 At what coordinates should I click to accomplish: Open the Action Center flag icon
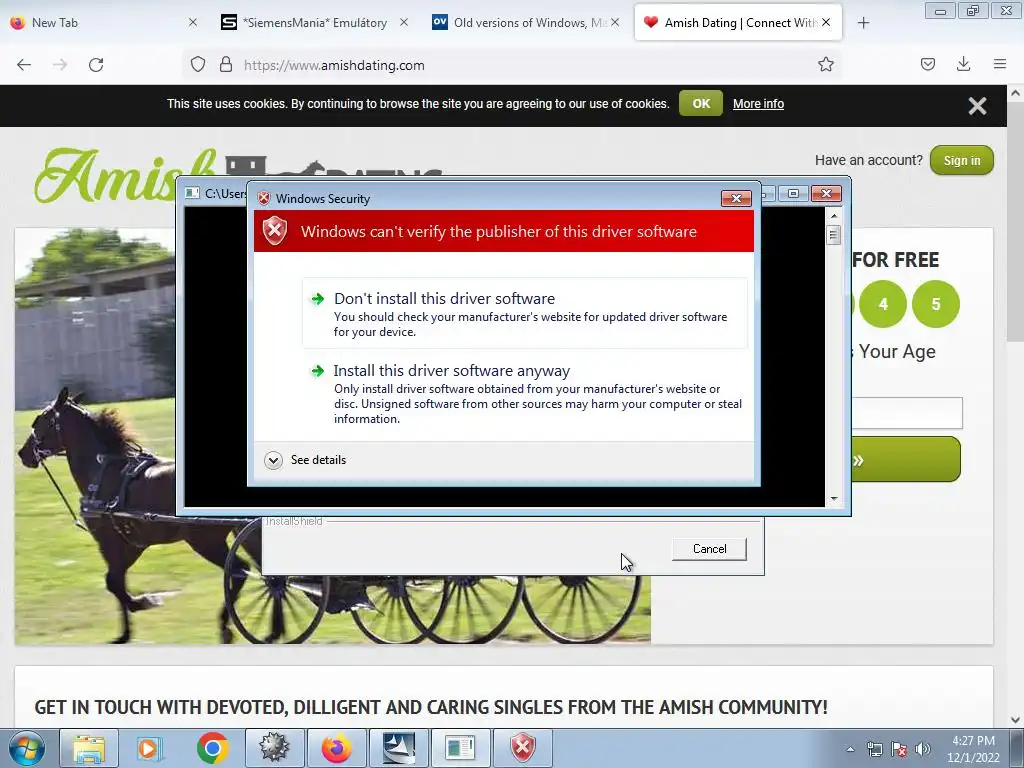coord(899,749)
